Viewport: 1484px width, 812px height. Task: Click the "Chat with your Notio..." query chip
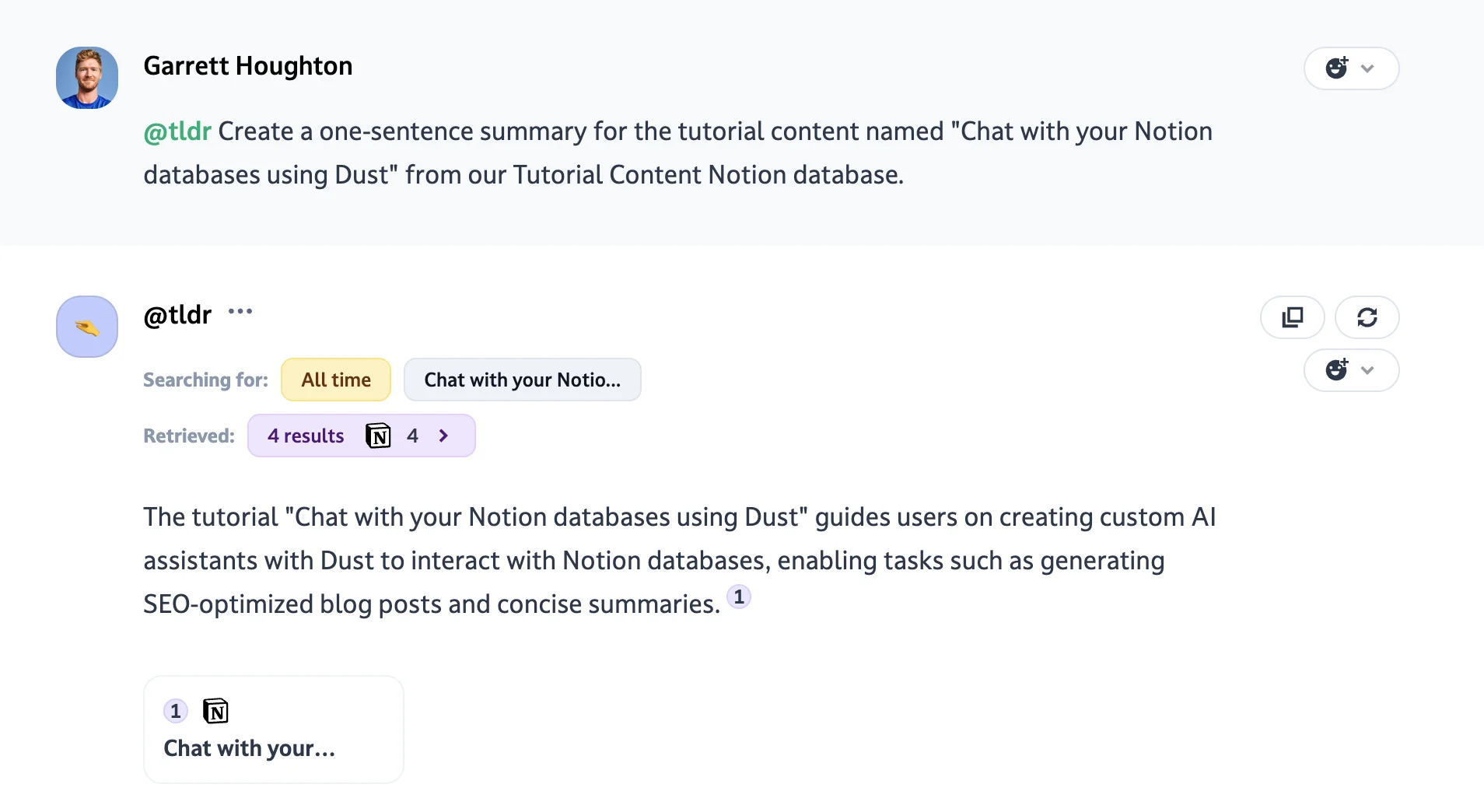point(522,380)
